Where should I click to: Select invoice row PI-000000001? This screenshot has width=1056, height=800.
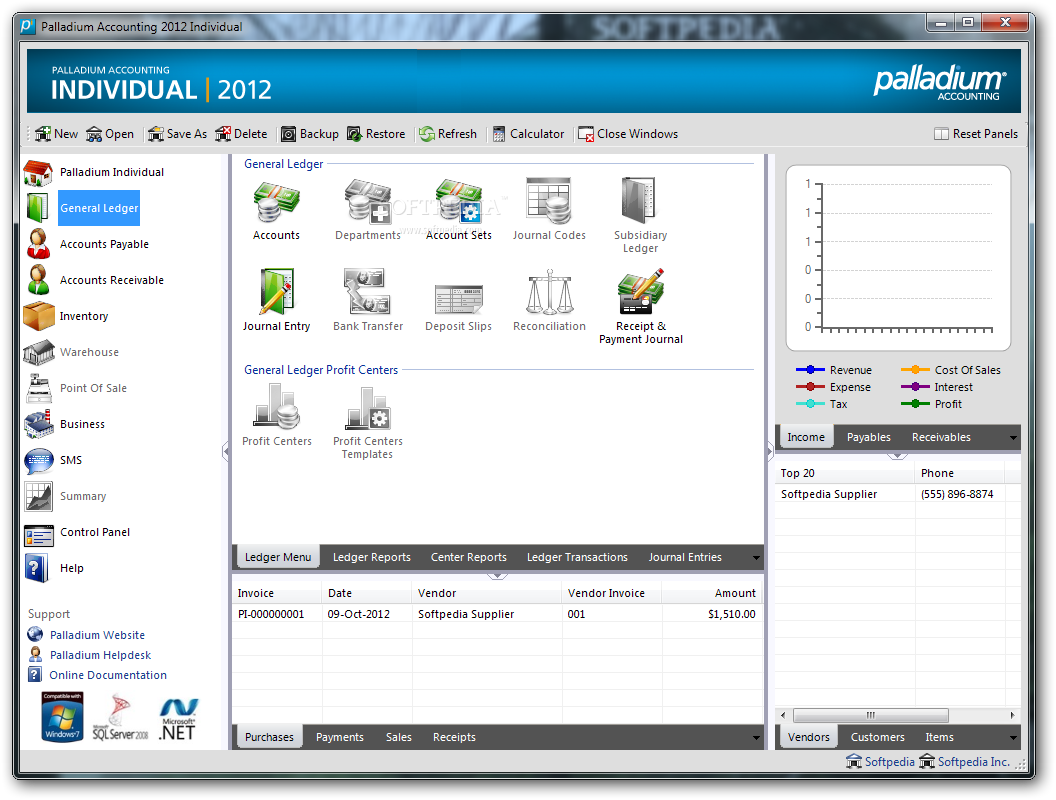497,615
